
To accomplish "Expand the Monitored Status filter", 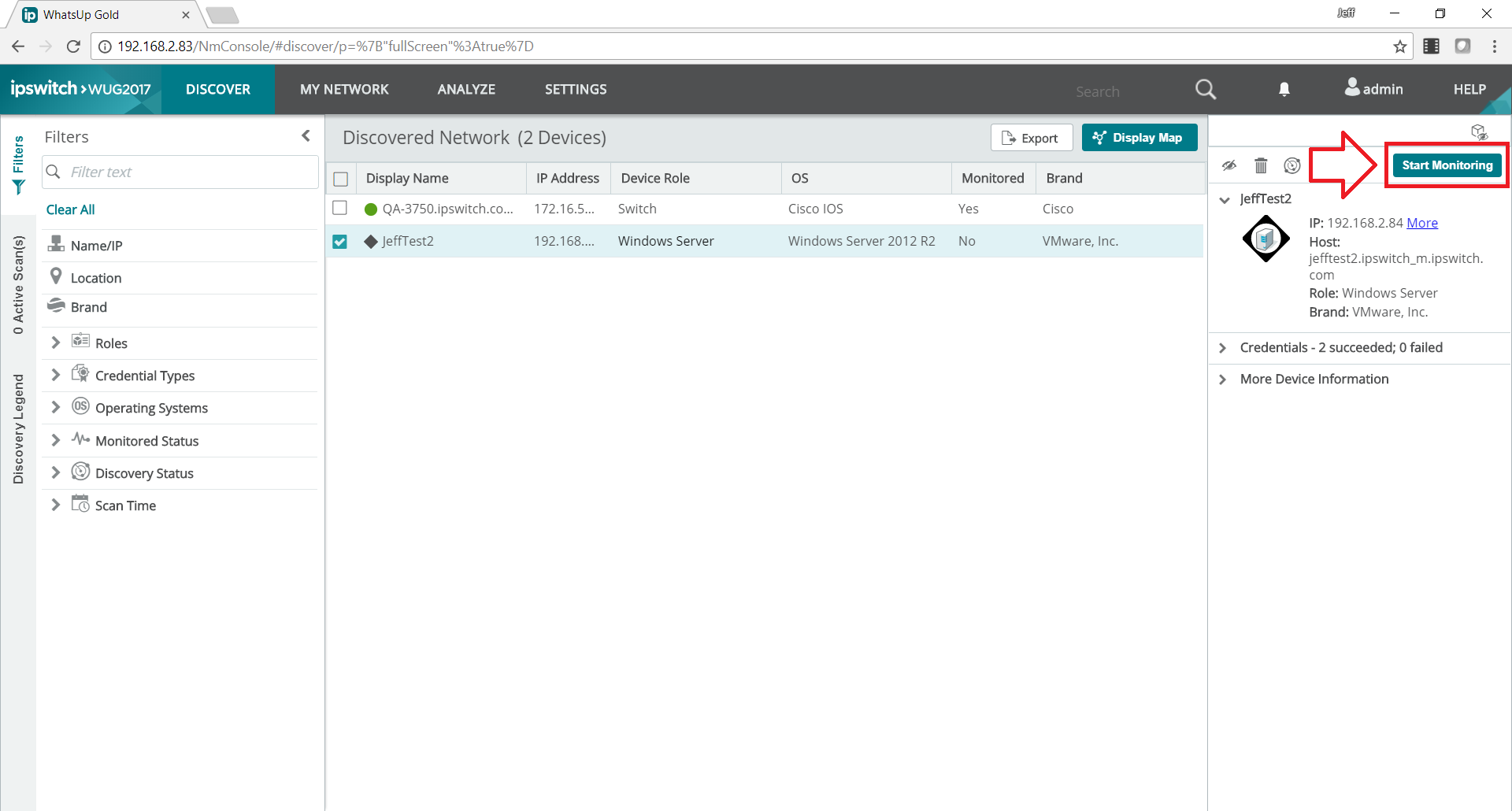I will click(56, 440).
